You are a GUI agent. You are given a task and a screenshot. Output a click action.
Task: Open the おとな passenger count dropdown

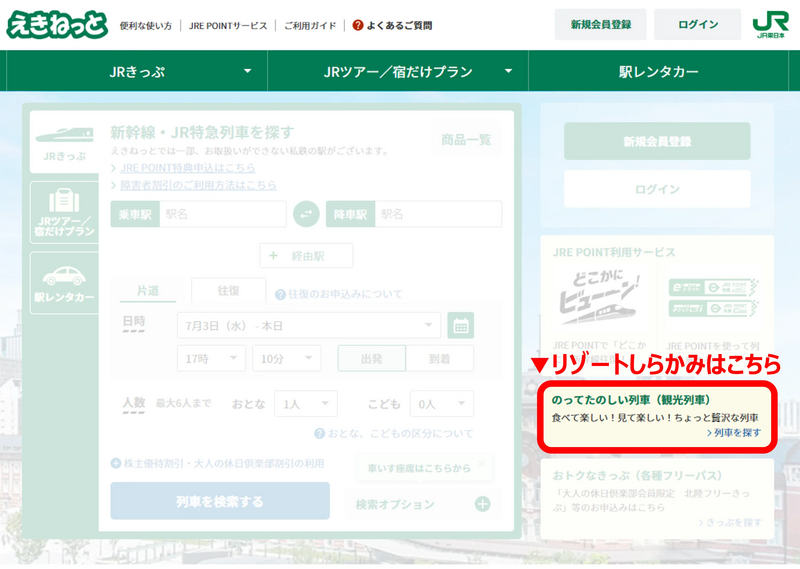(x=307, y=404)
